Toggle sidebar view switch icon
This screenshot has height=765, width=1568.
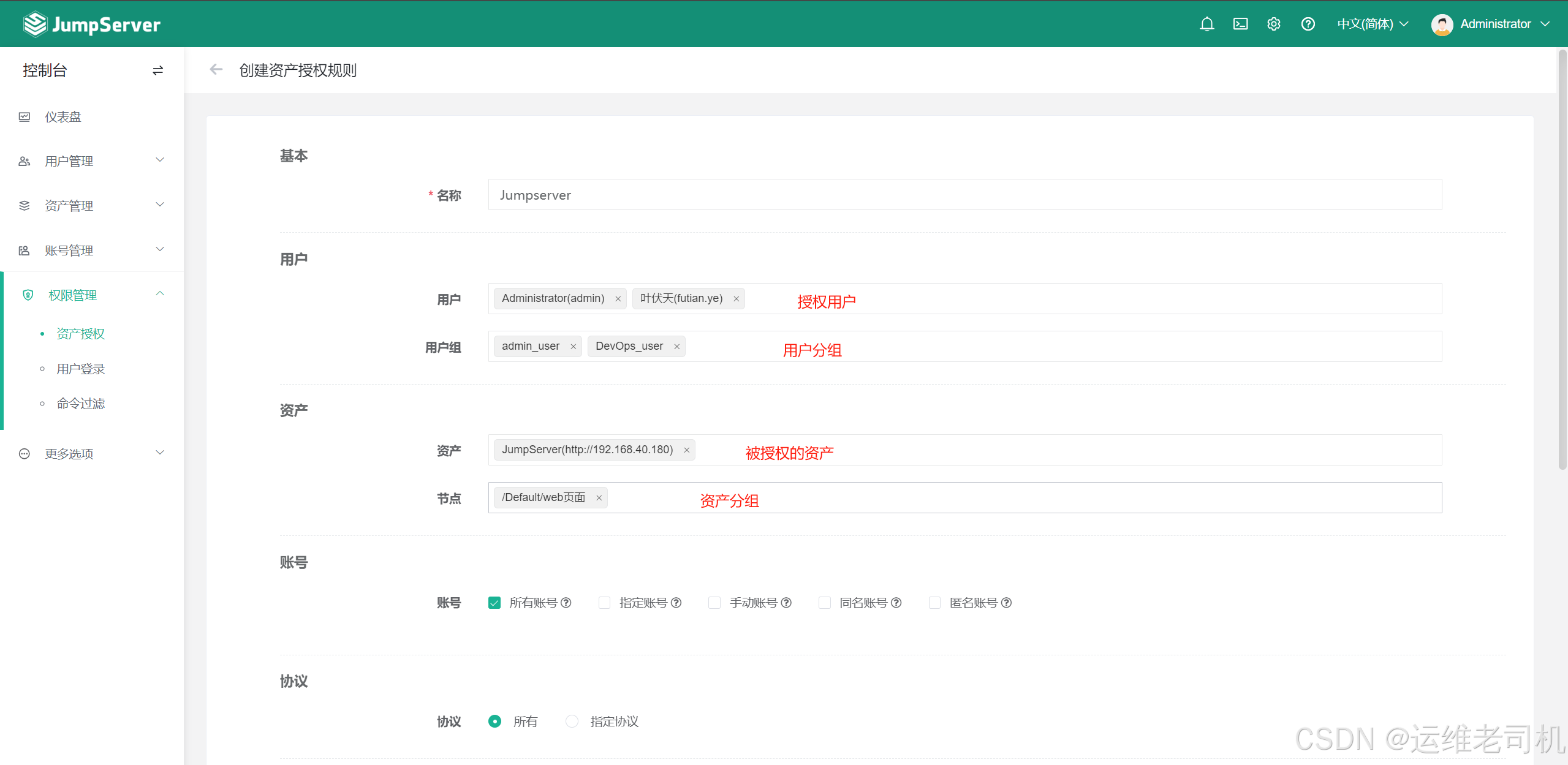click(x=157, y=70)
